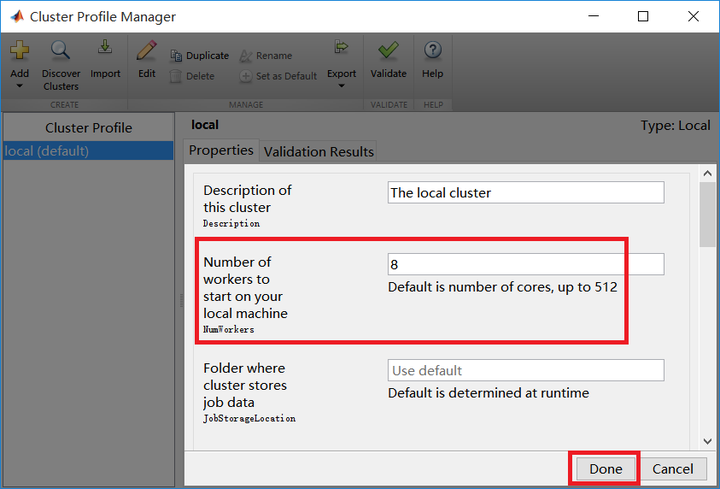The height and width of the screenshot is (489, 720).
Task: Click the Edit pencil icon
Action: pyautogui.click(x=146, y=50)
